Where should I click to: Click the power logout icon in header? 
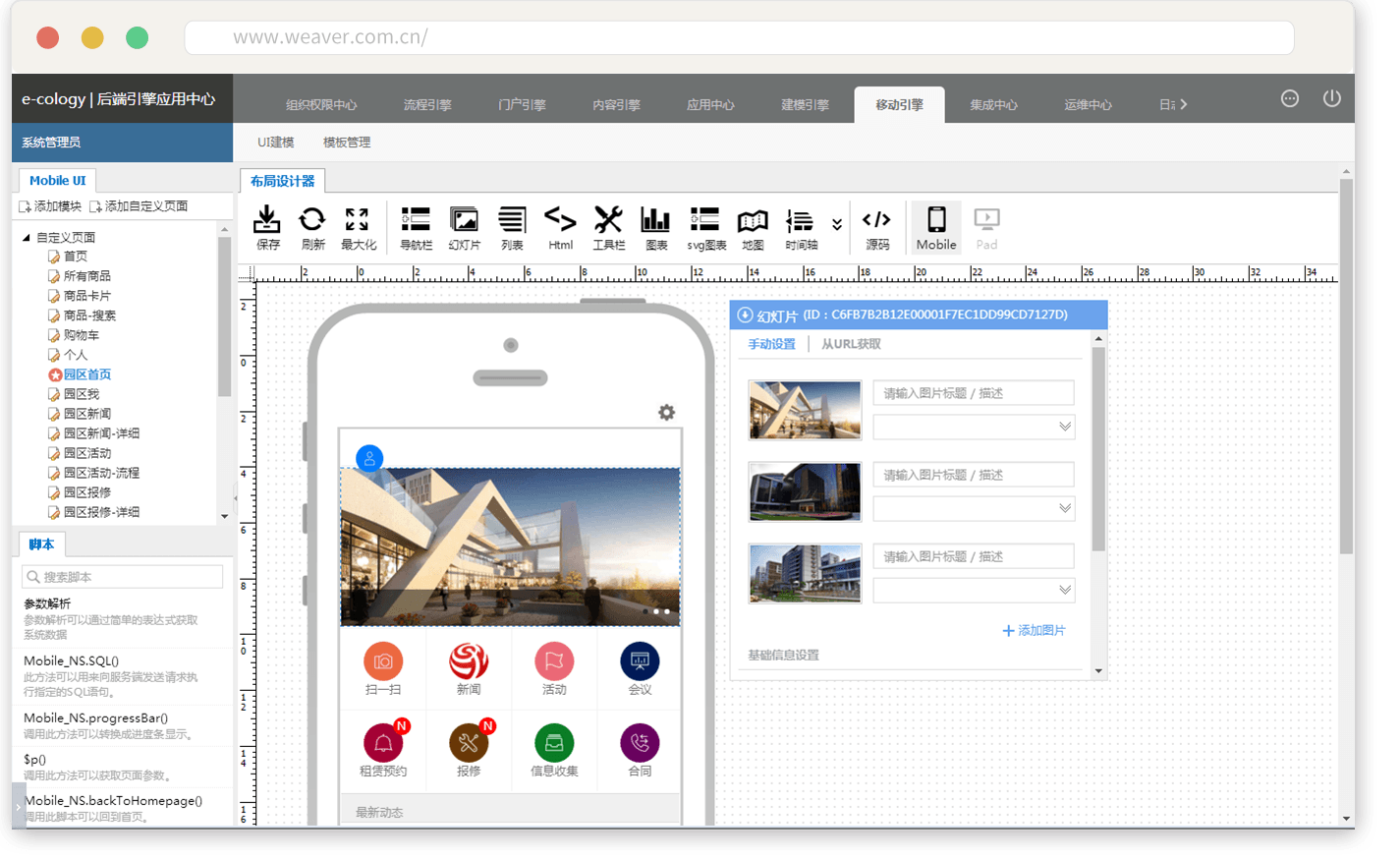[1332, 98]
